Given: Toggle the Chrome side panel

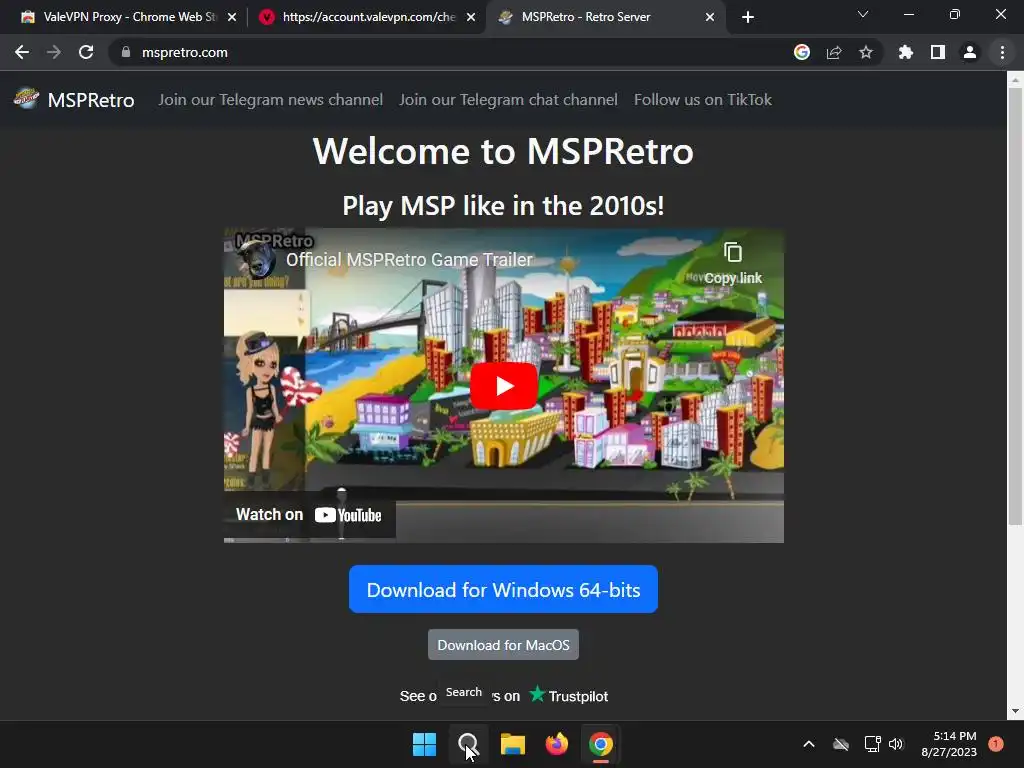Looking at the screenshot, I should point(938,52).
